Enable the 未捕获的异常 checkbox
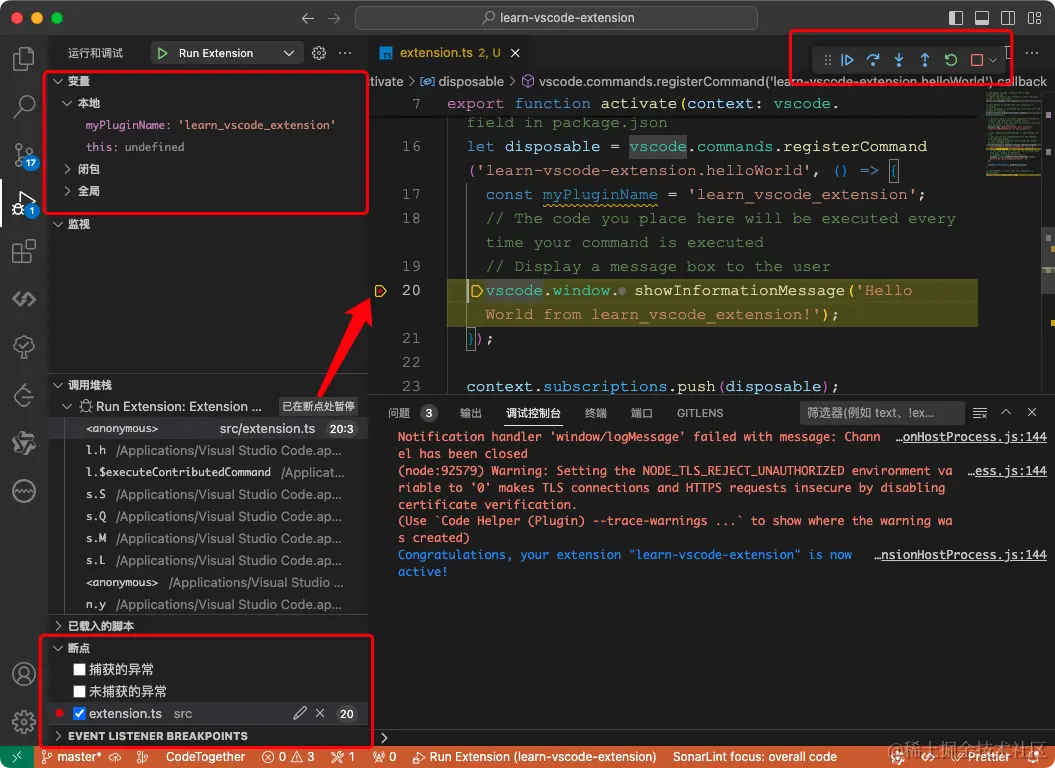The image size is (1055, 768). point(80,692)
